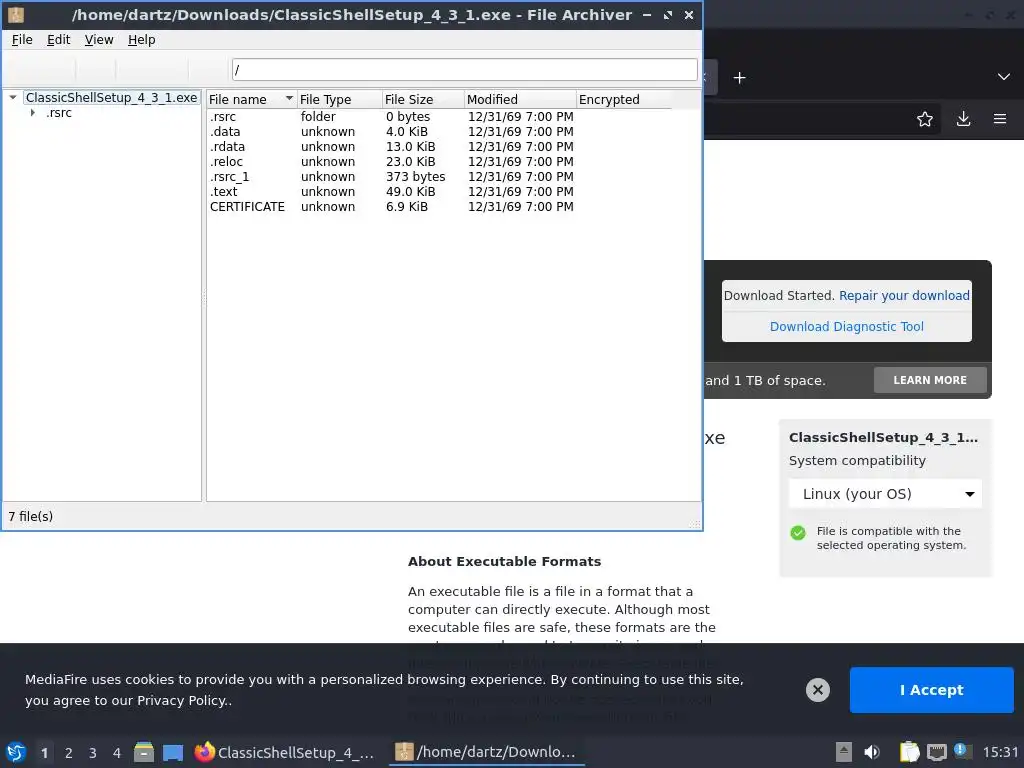Switch to workspace 3
1024x768 pixels.
(93, 753)
